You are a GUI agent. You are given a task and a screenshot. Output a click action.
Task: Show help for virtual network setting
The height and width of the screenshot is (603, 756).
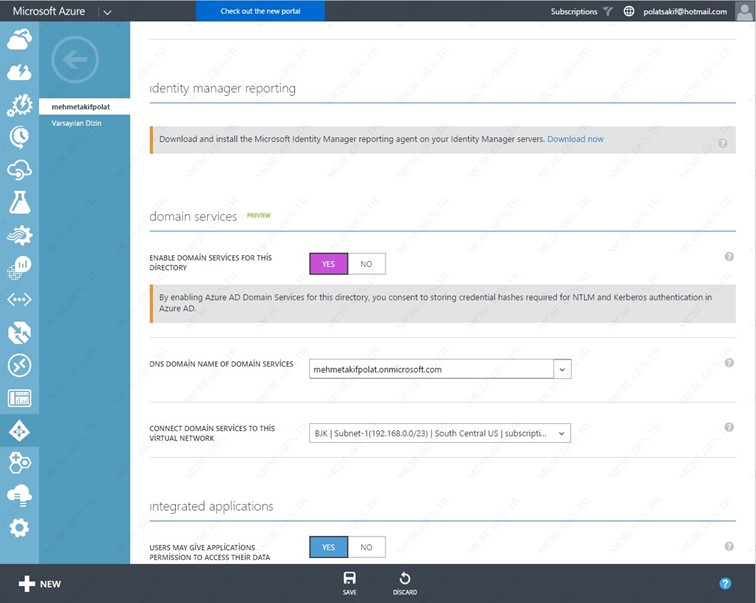729,427
